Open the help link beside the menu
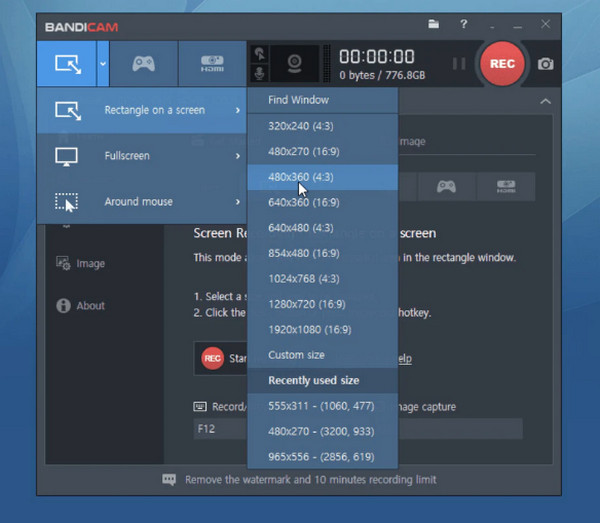 point(405,358)
